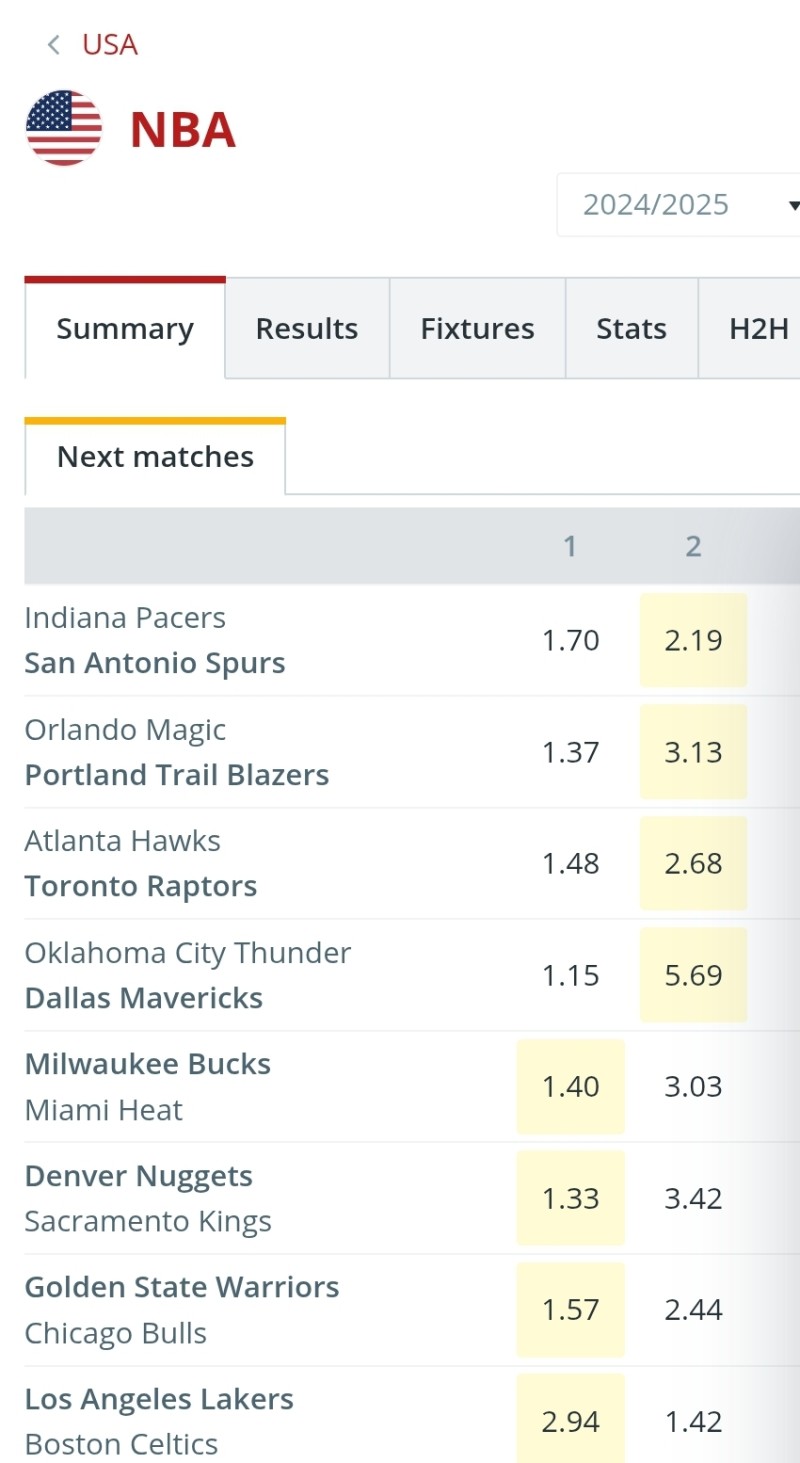
Task: Click the USA flag icon
Action: pyautogui.click(x=64, y=128)
